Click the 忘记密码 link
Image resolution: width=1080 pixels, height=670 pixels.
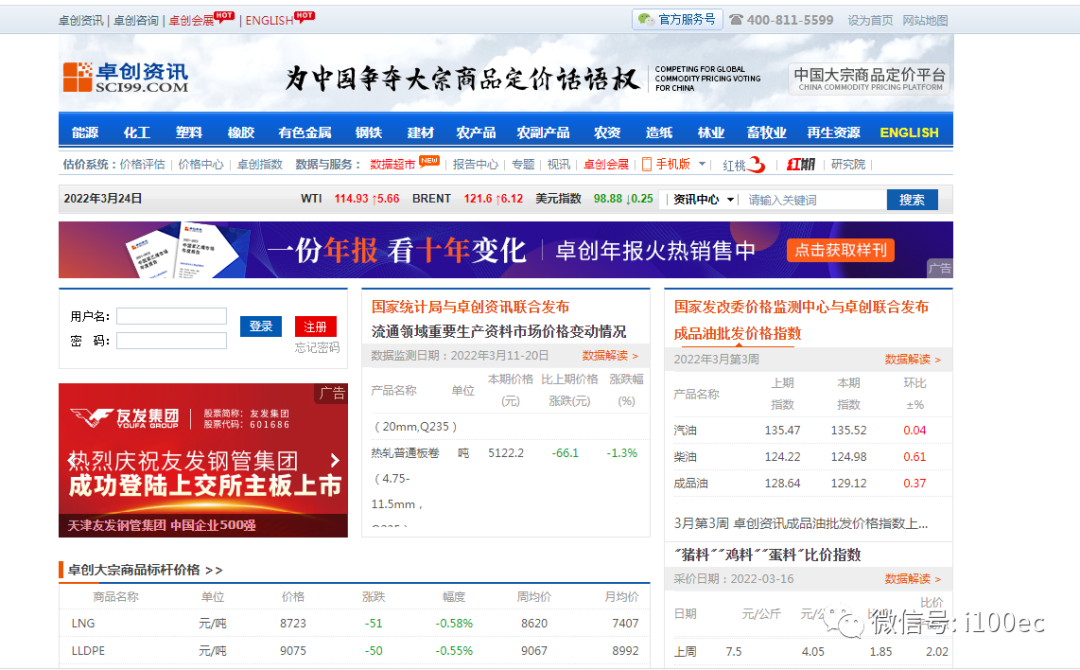[317, 348]
